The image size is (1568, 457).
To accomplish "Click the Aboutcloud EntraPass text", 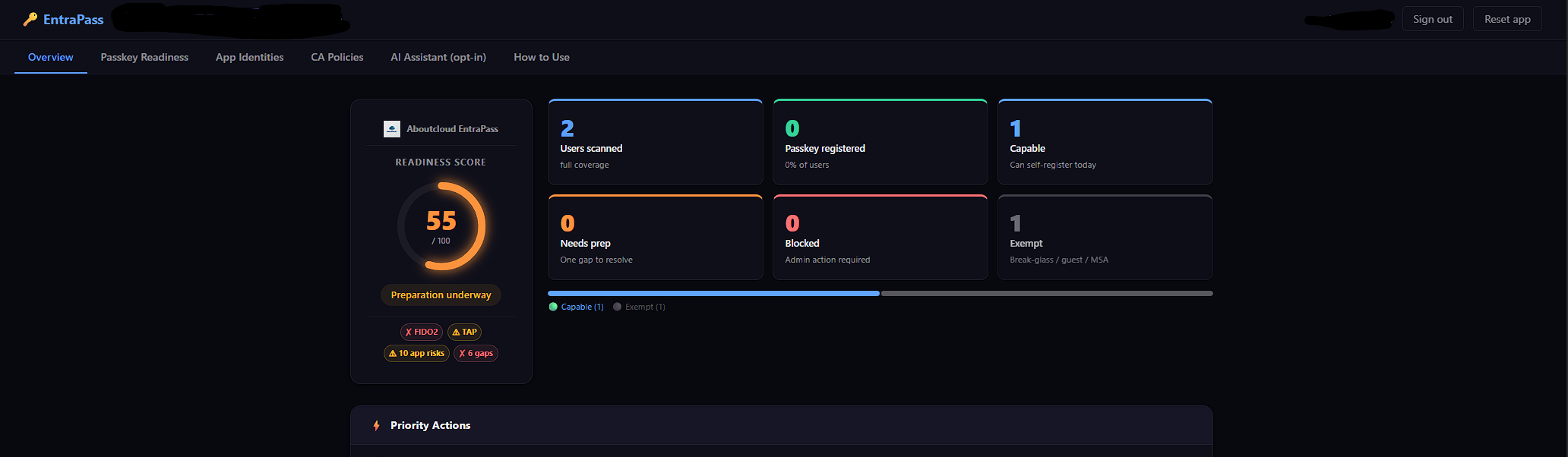I will click(x=452, y=129).
